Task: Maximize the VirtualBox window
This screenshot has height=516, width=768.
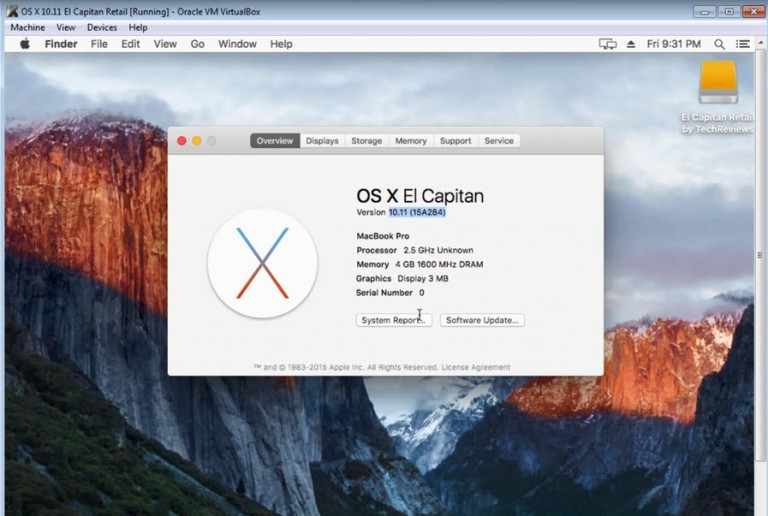Action: [x=729, y=11]
